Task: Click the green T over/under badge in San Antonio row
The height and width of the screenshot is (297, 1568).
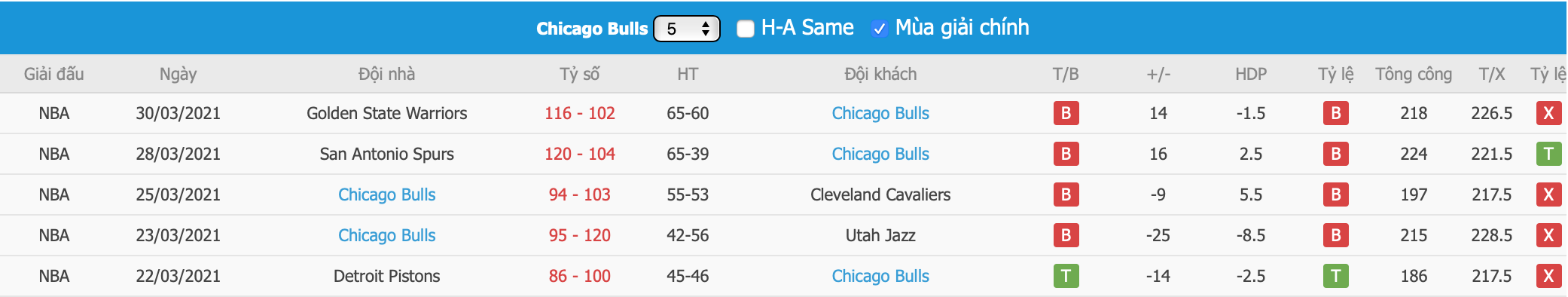Action: pyautogui.click(x=1548, y=154)
